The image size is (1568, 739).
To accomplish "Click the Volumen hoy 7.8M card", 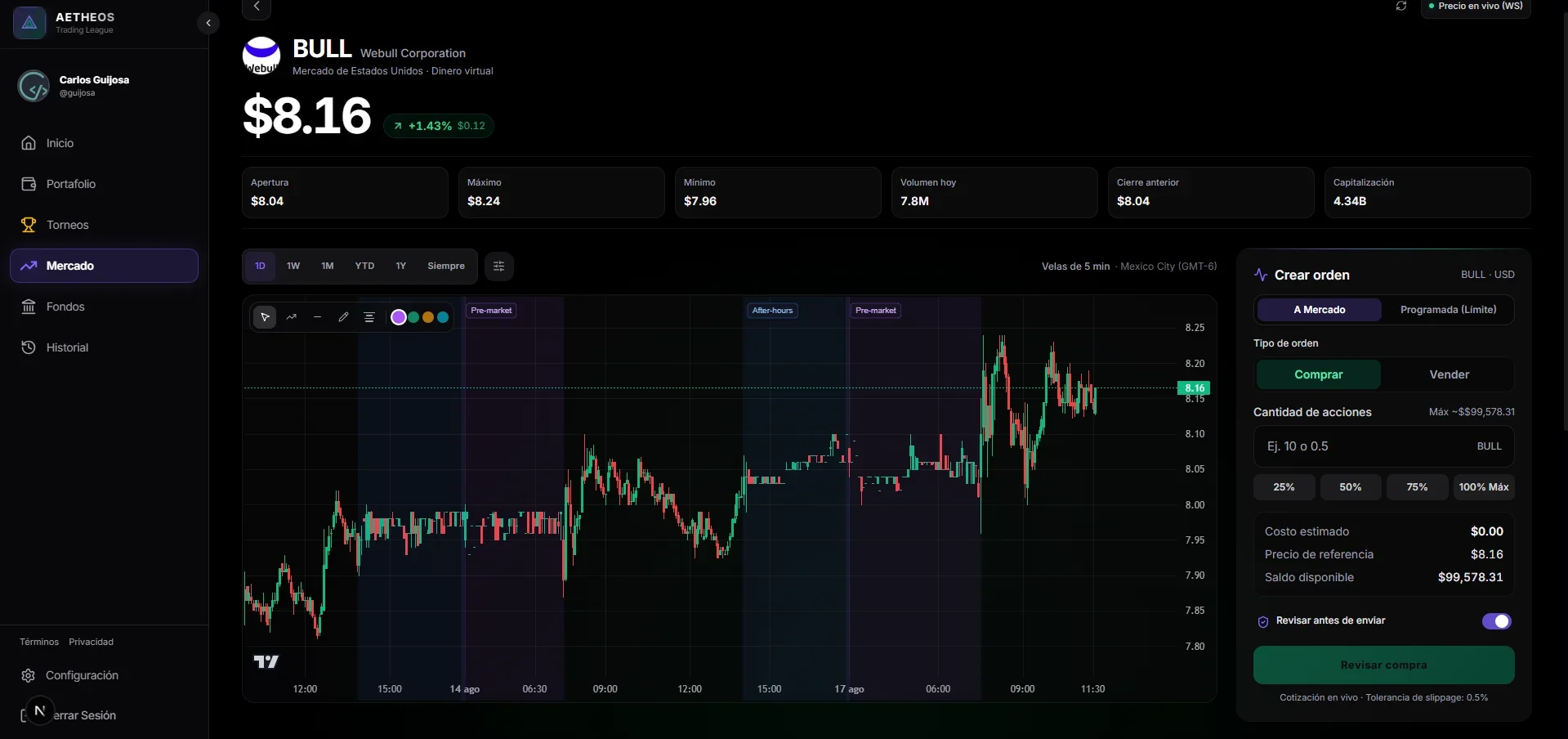I will tap(994, 193).
